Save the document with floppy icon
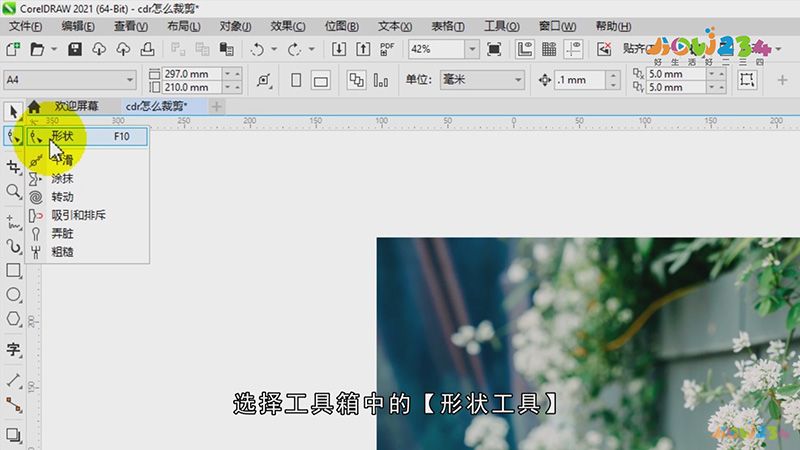 (75, 49)
